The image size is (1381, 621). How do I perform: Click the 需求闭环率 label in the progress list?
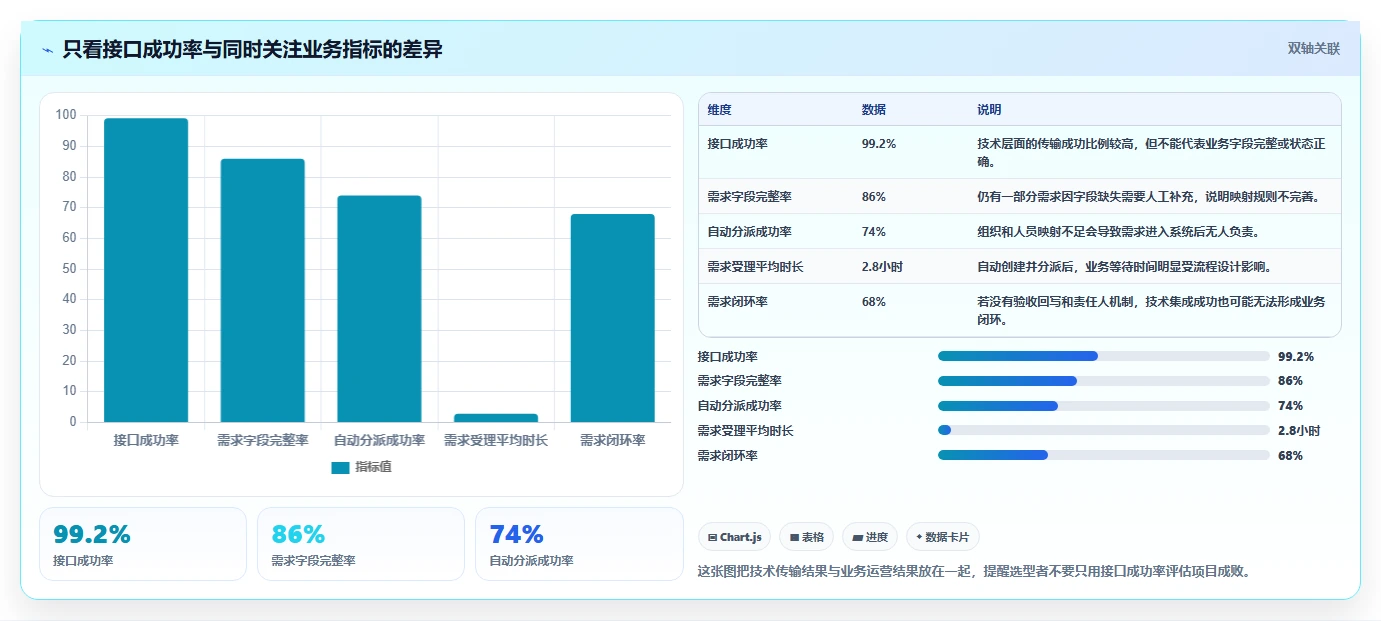click(x=727, y=456)
